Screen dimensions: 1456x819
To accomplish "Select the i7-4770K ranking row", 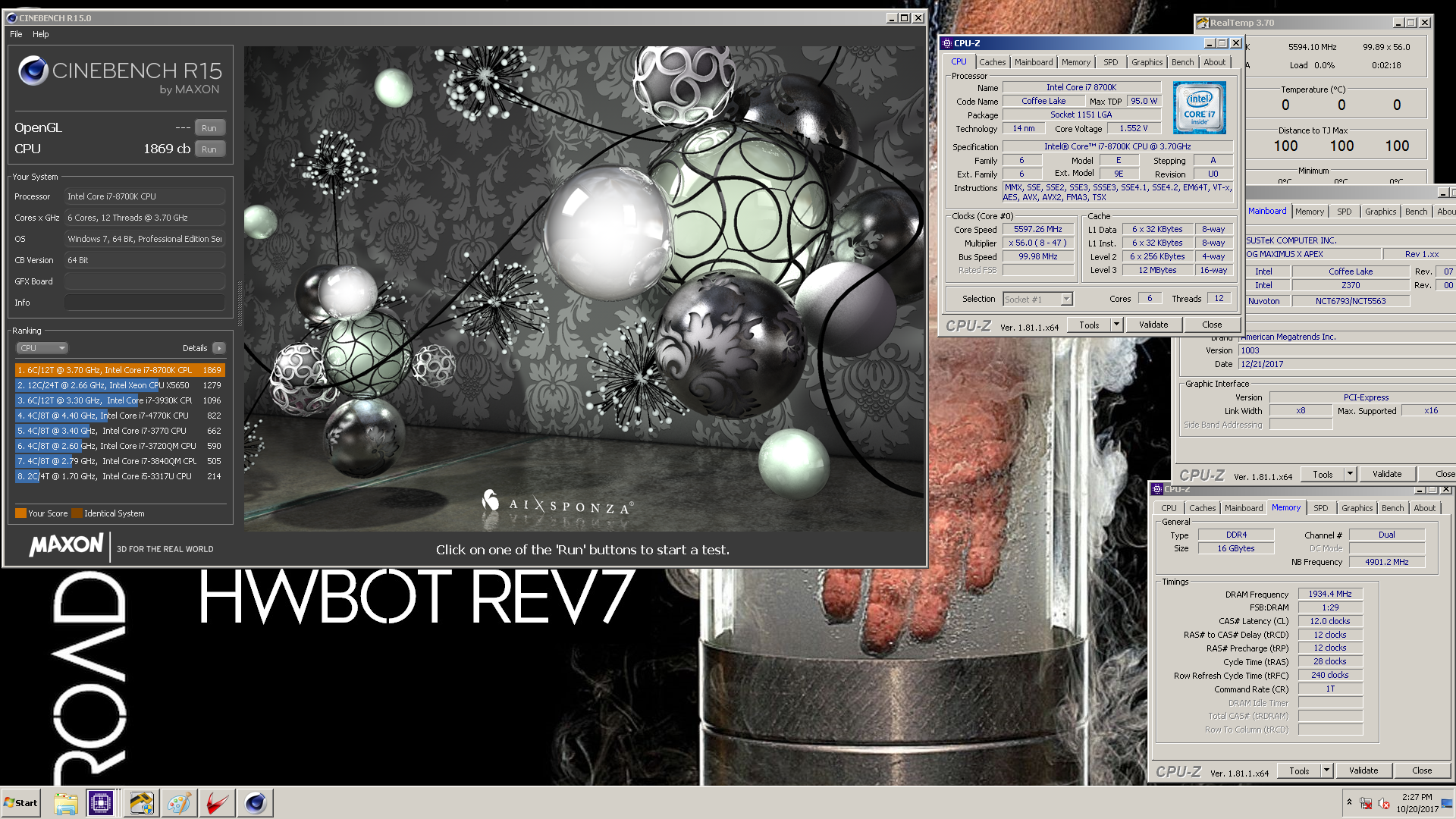I will [x=120, y=416].
